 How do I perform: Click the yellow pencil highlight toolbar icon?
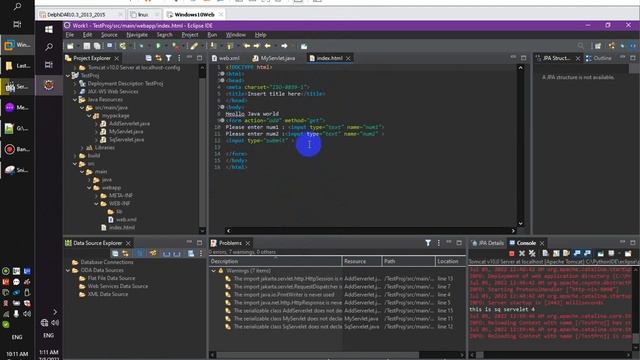click(194, 46)
